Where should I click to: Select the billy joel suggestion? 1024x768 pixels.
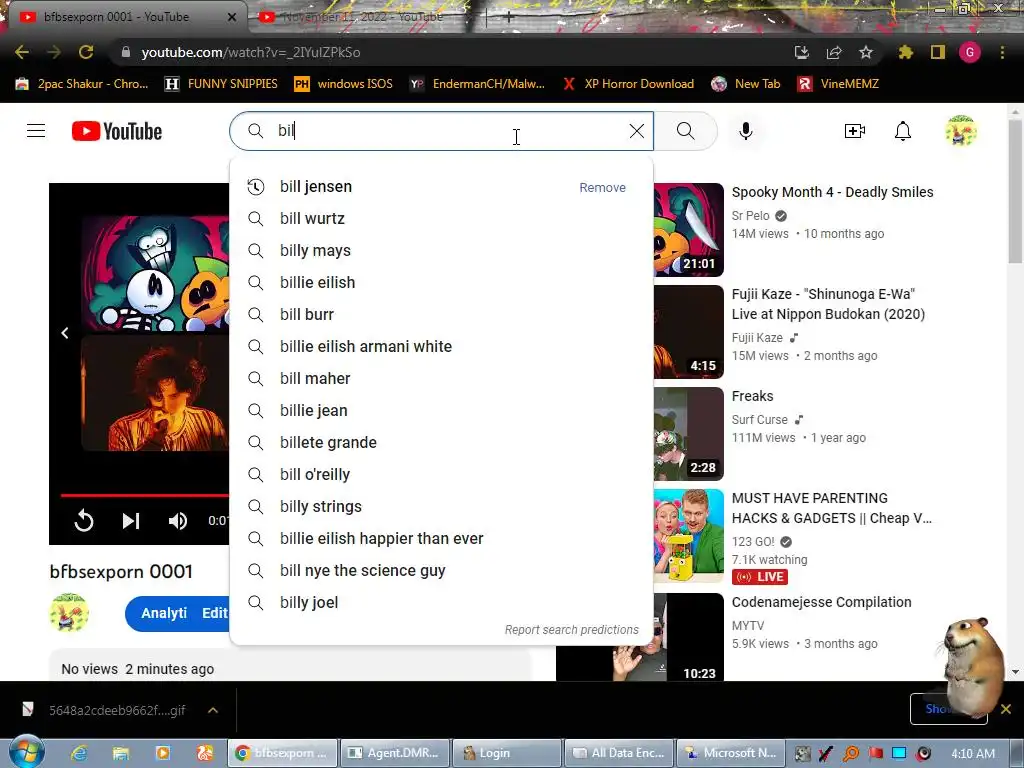tap(441, 603)
